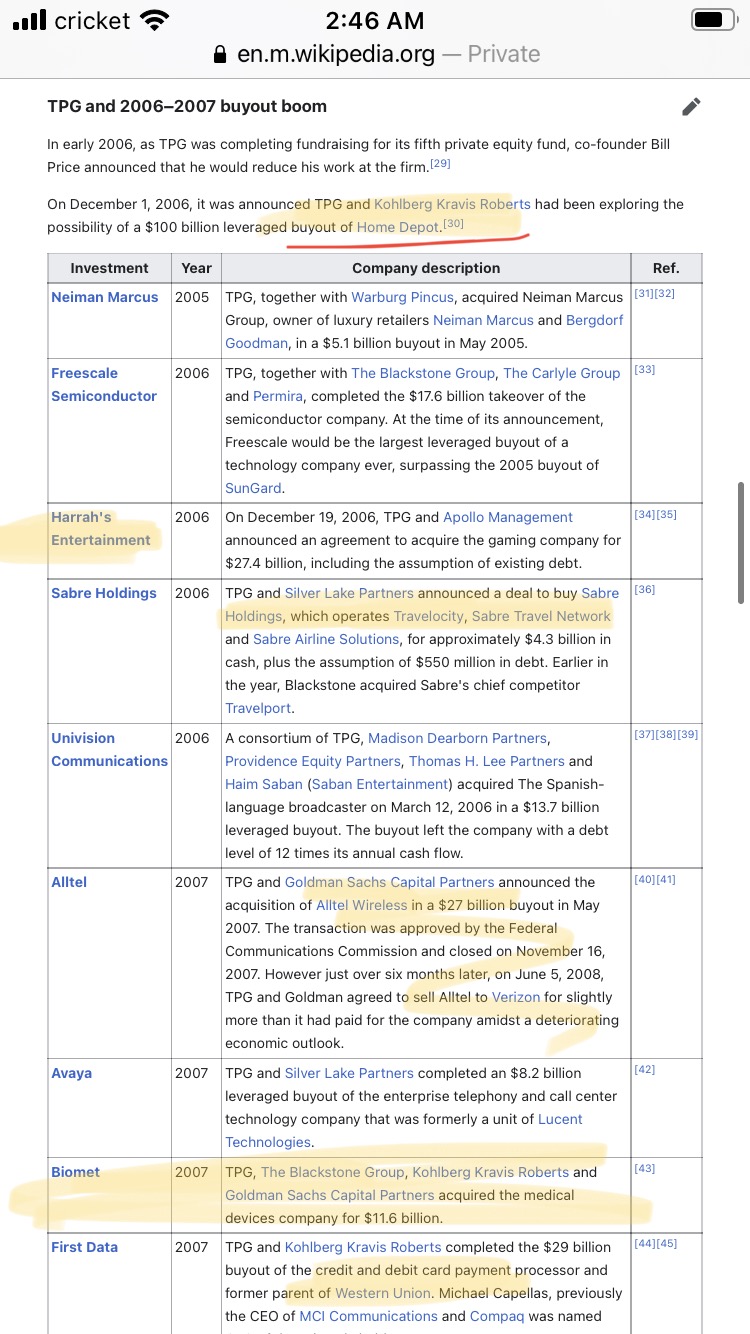The height and width of the screenshot is (1334, 750).
Task: Open Sabre Holdings investment link in first column
Action: pyautogui.click(x=104, y=593)
